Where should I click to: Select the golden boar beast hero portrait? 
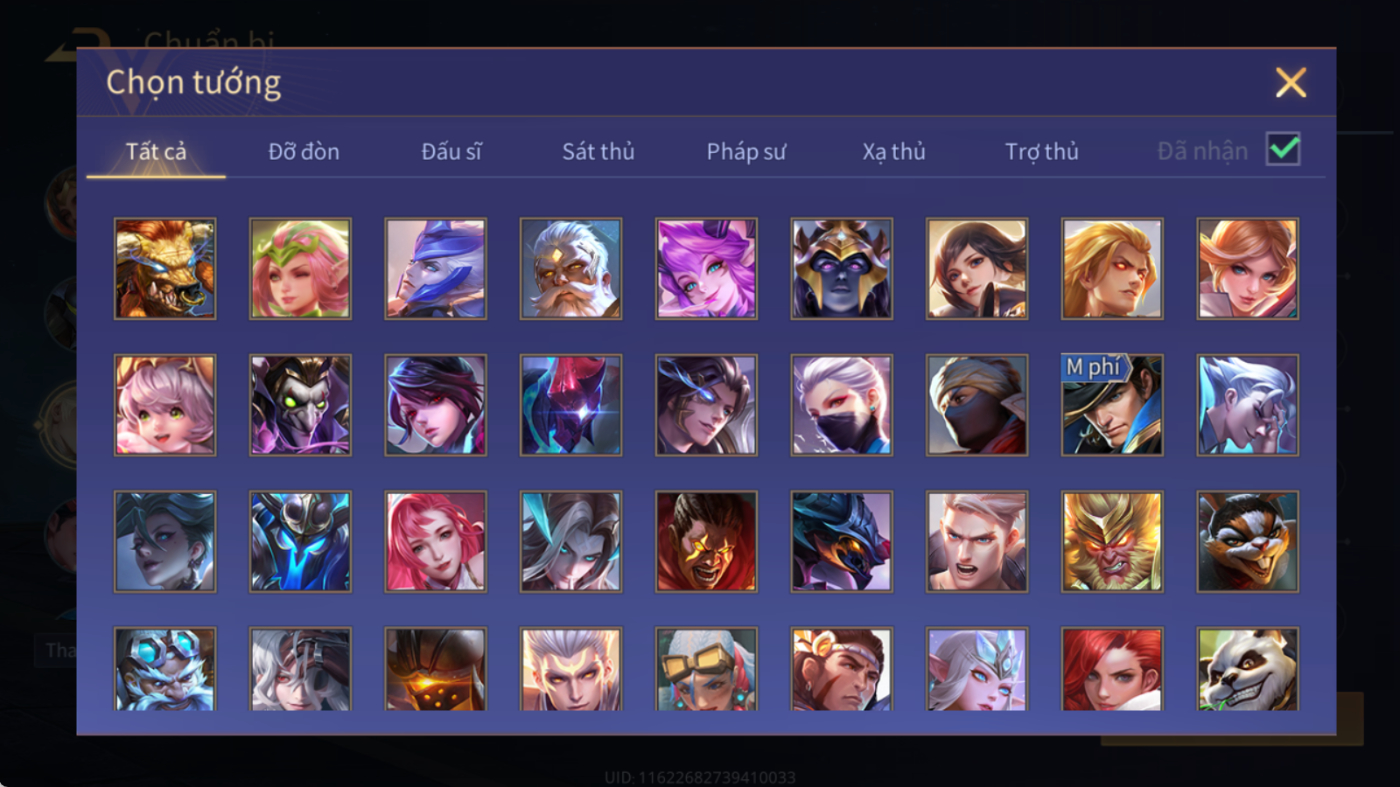[x=165, y=269]
